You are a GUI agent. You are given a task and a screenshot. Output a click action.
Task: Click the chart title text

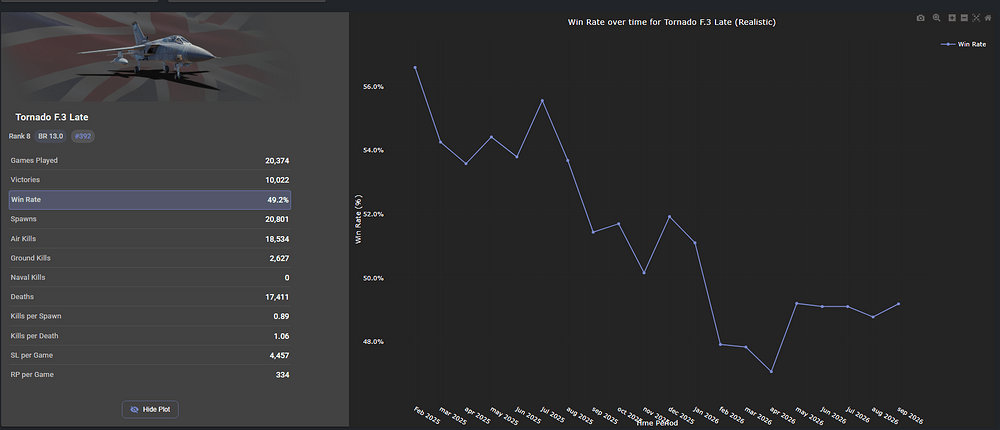[672, 22]
